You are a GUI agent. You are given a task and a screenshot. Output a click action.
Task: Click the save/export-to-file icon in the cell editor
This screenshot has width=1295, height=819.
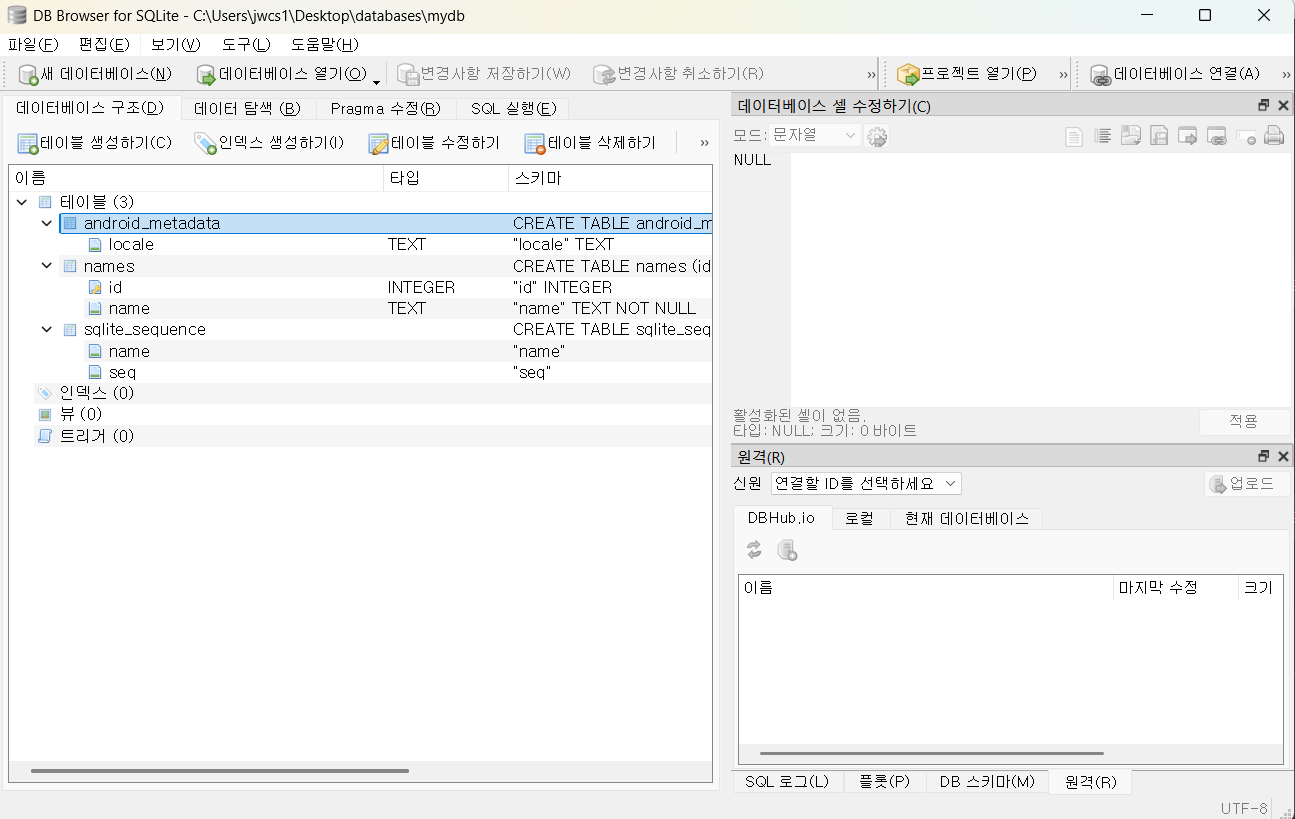(x=1160, y=136)
